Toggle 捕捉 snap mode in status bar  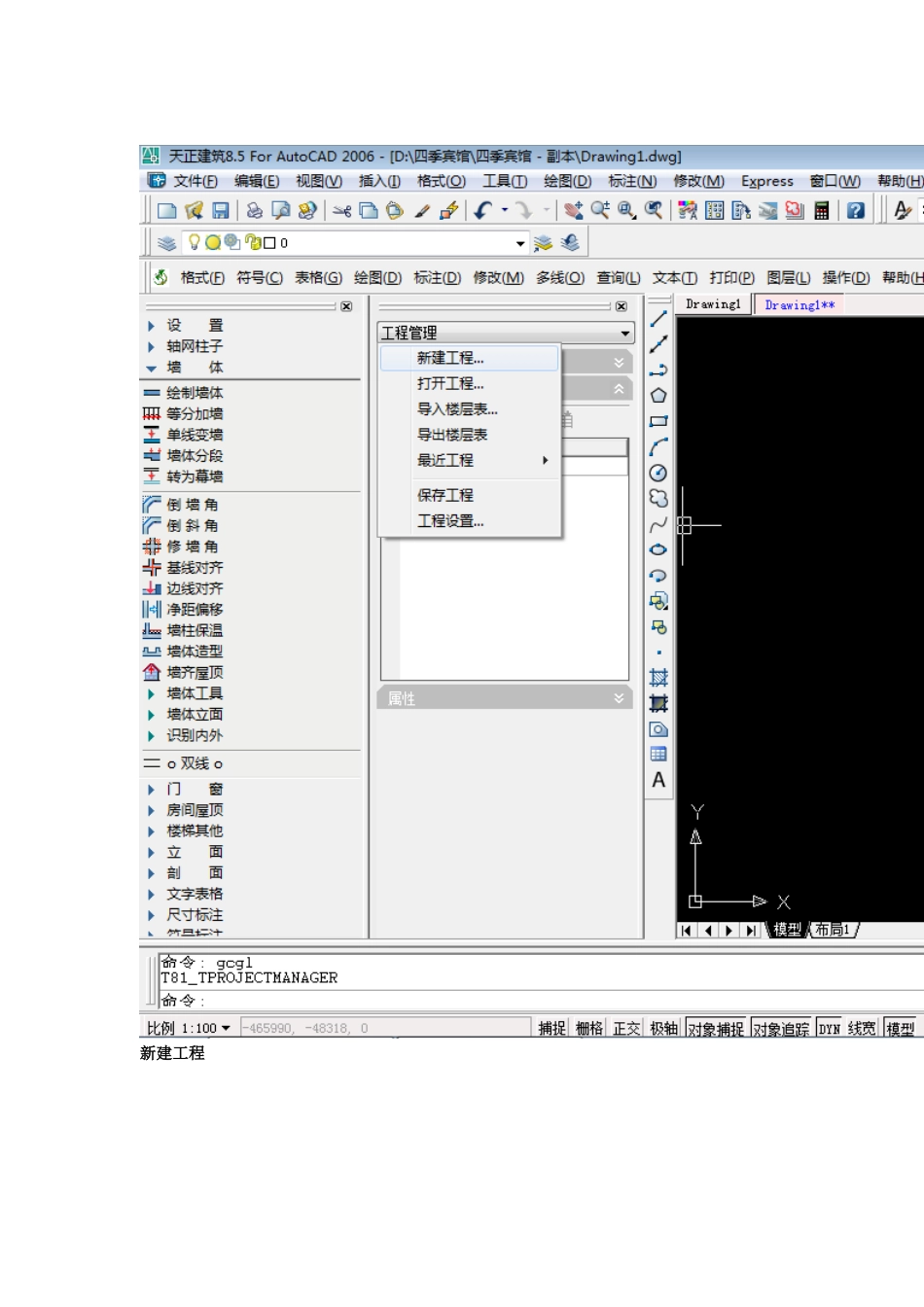click(552, 1029)
